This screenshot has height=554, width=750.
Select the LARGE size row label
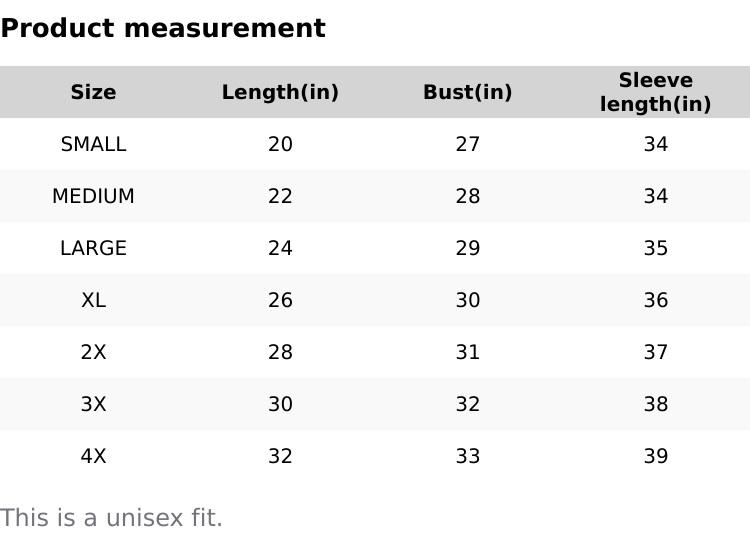point(93,248)
